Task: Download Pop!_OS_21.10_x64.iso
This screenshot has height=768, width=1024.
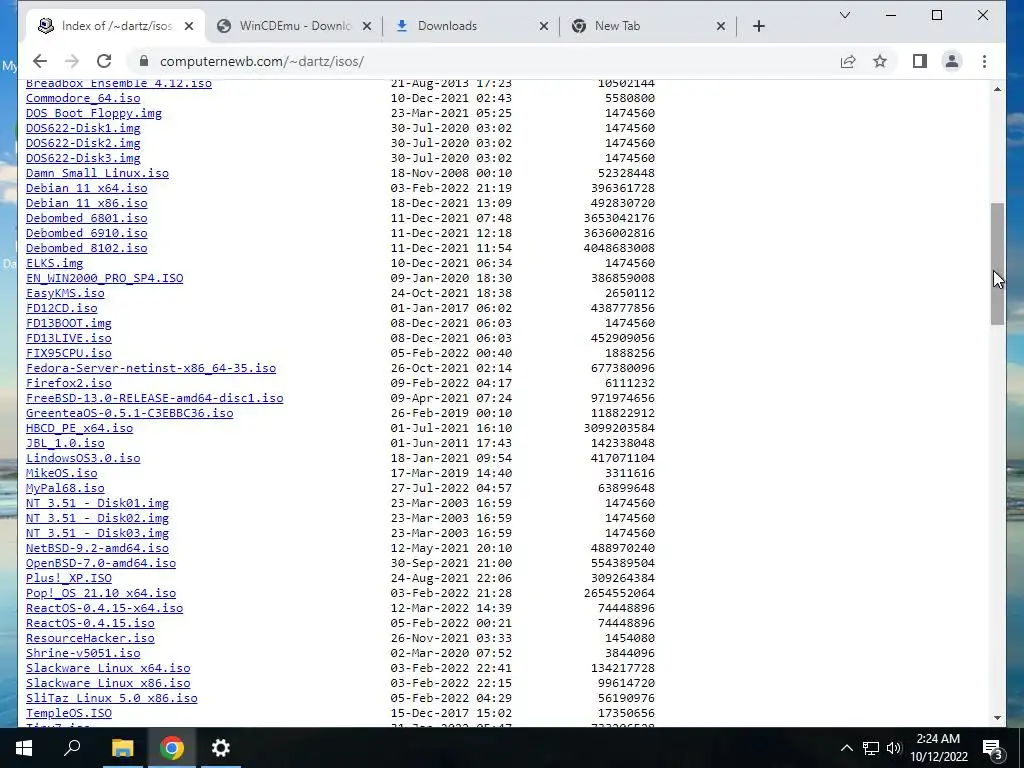Action: pos(101,594)
